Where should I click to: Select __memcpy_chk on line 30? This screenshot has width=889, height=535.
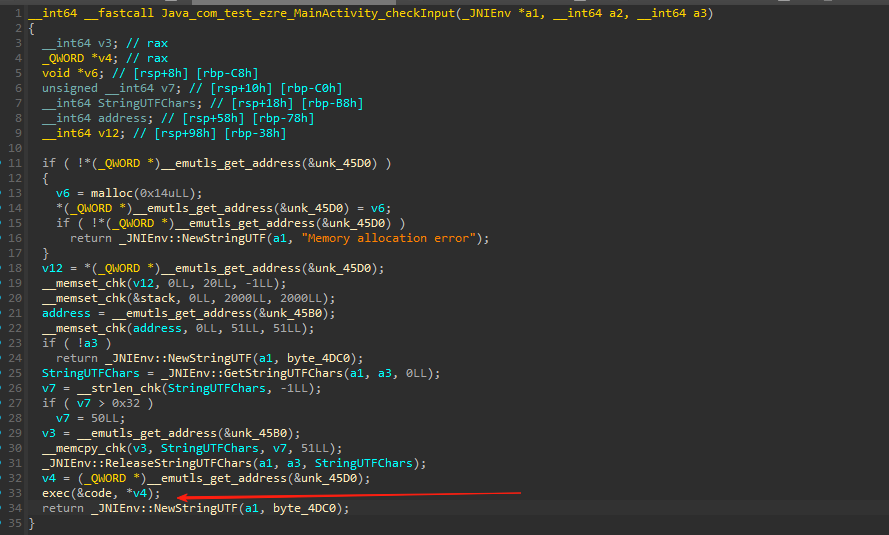coord(84,448)
